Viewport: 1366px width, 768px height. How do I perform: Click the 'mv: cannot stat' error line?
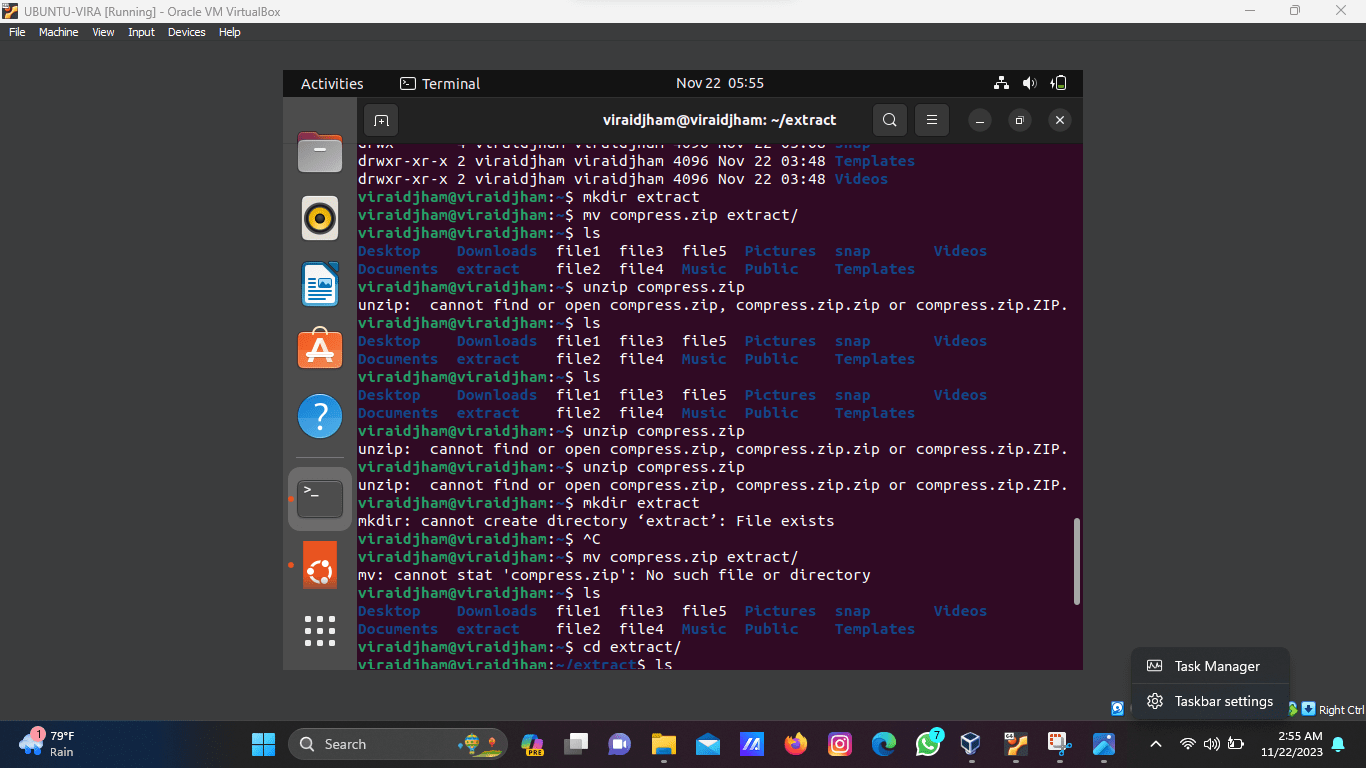coord(614,575)
